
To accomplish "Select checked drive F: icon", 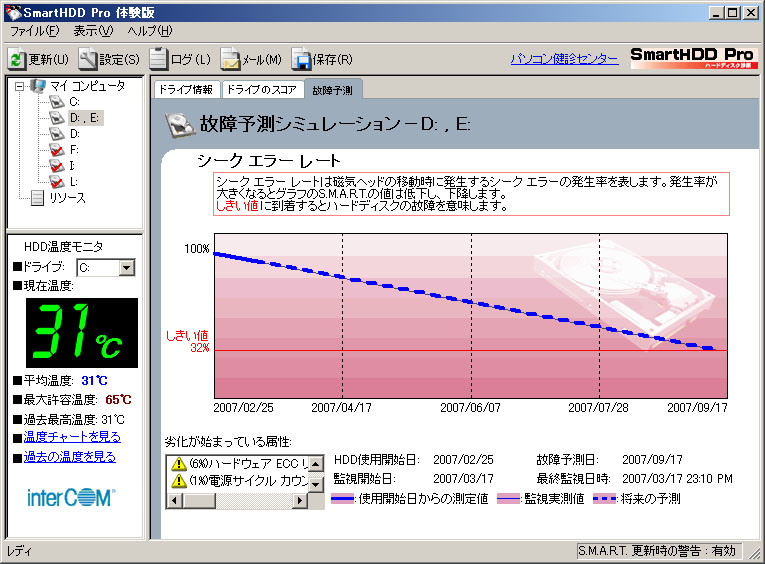I will [58, 150].
